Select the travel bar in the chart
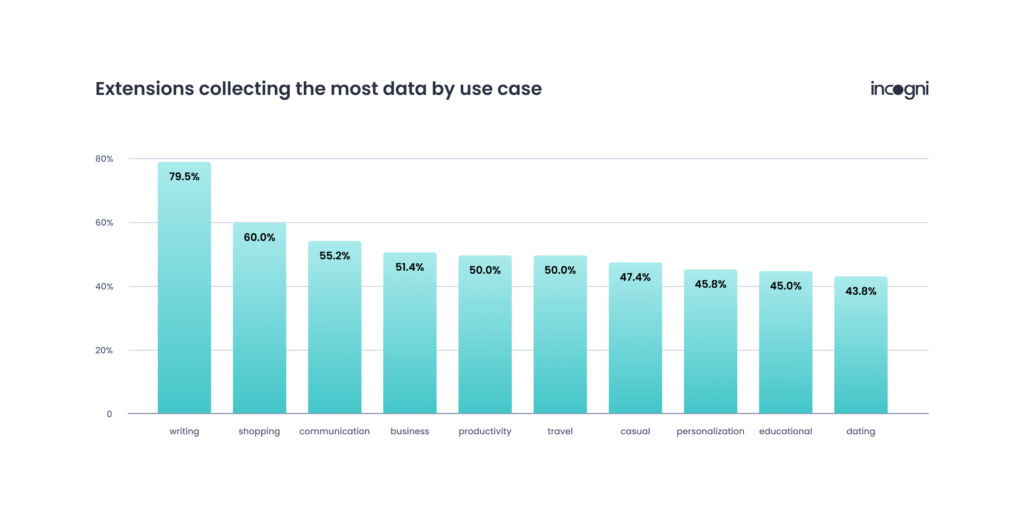The width and height of the screenshot is (1024, 513). click(x=560, y=336)
